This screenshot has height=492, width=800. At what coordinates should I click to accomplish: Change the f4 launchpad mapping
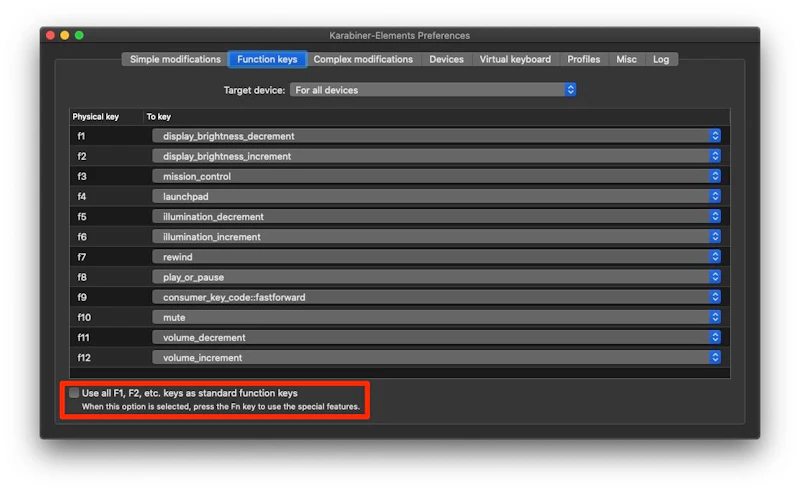[436, 196]
